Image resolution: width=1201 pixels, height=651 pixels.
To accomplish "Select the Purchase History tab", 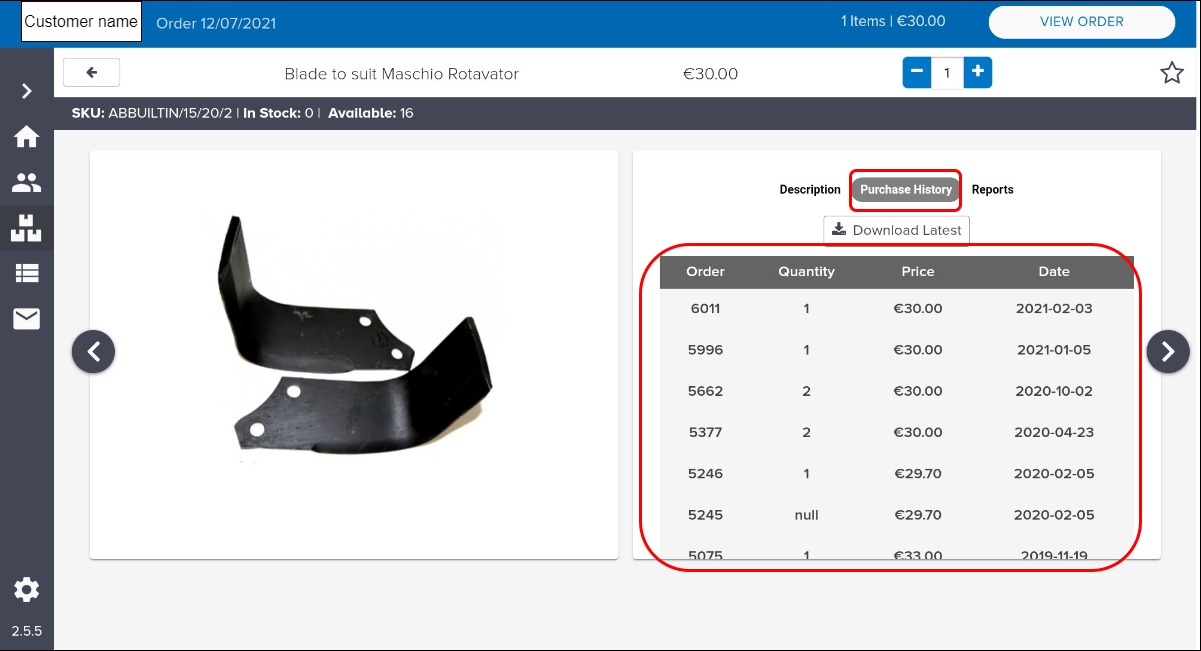I will (x=906, y=190).
